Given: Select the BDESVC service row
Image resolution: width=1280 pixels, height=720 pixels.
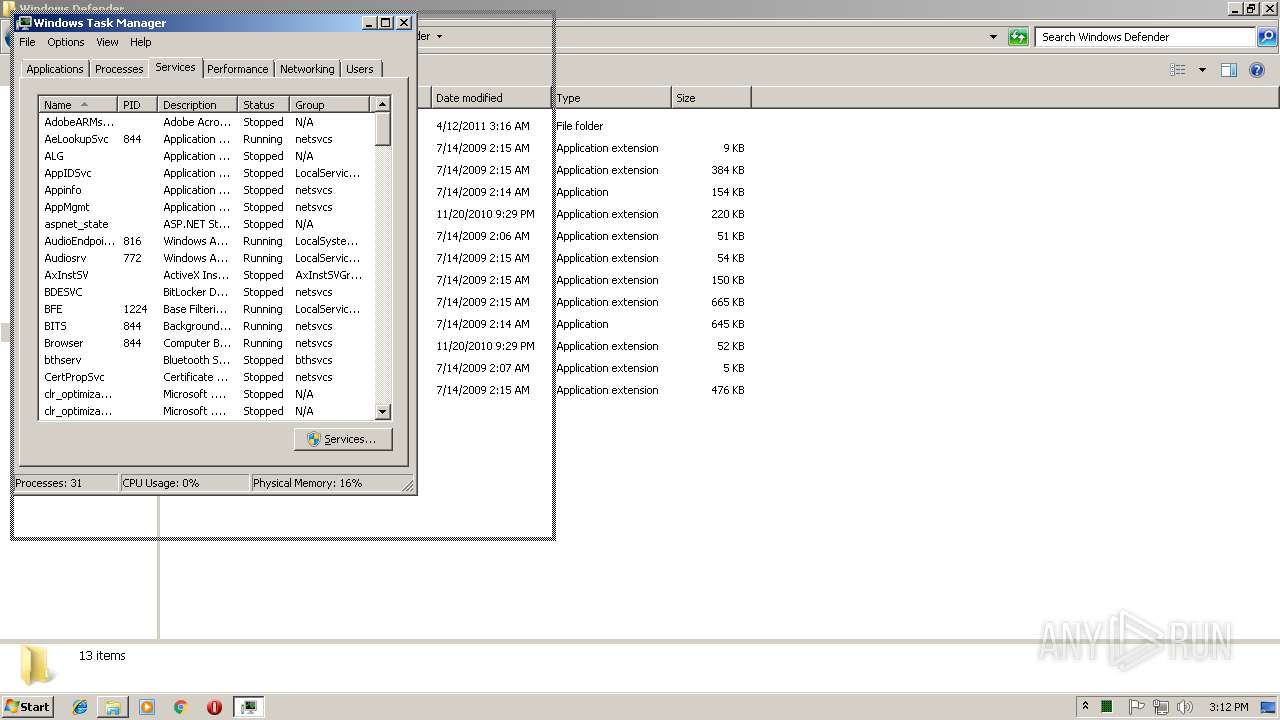Looking at the screenshot, I should (x=206, y=292).
